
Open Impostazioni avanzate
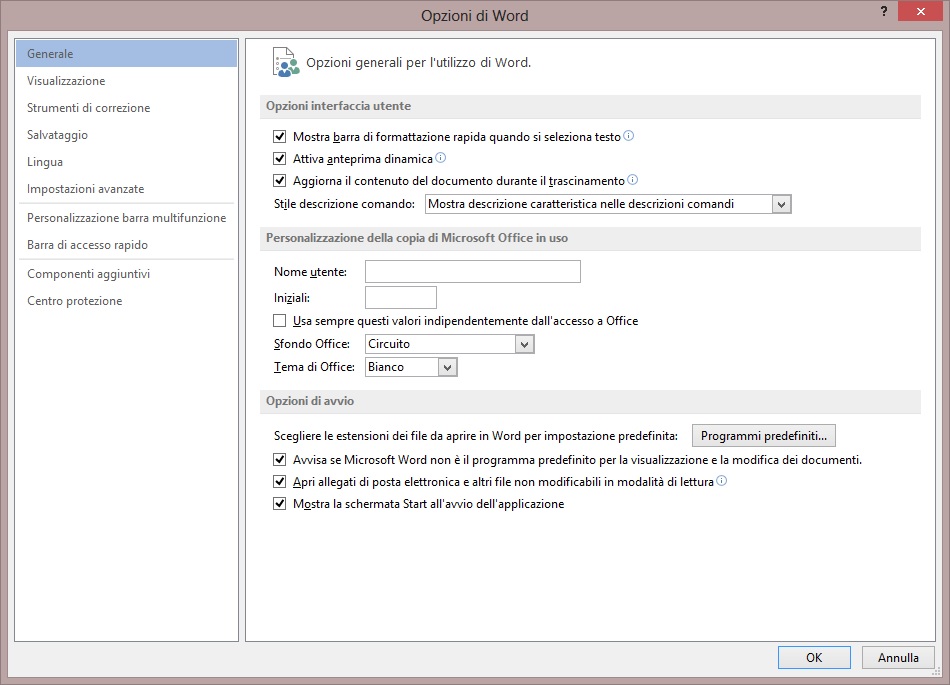pyautogui.click(x=126, y=189)
